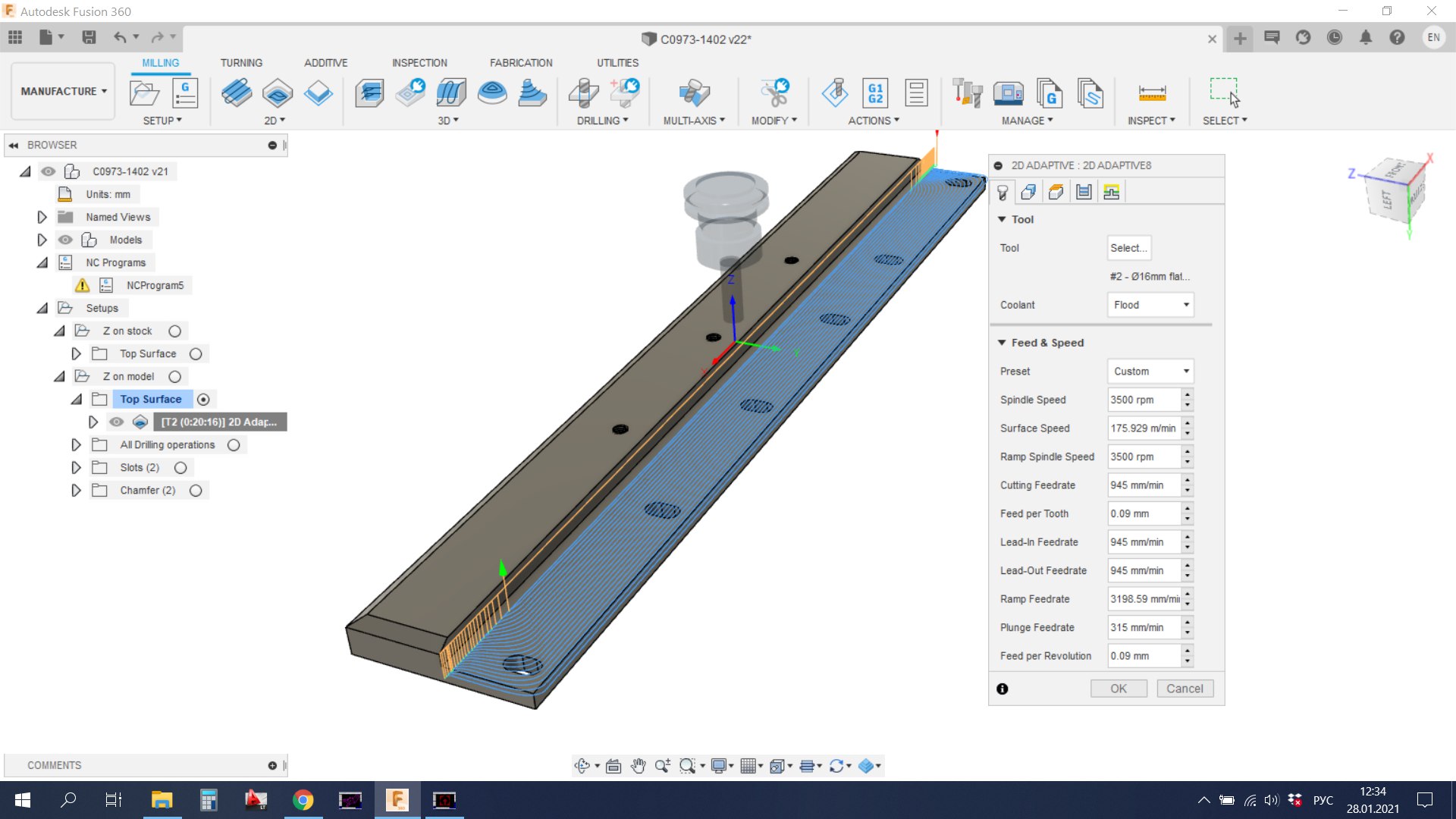Toggle visibility of Models in browser
1456x819 pixels.
click(x=66, y=240)
